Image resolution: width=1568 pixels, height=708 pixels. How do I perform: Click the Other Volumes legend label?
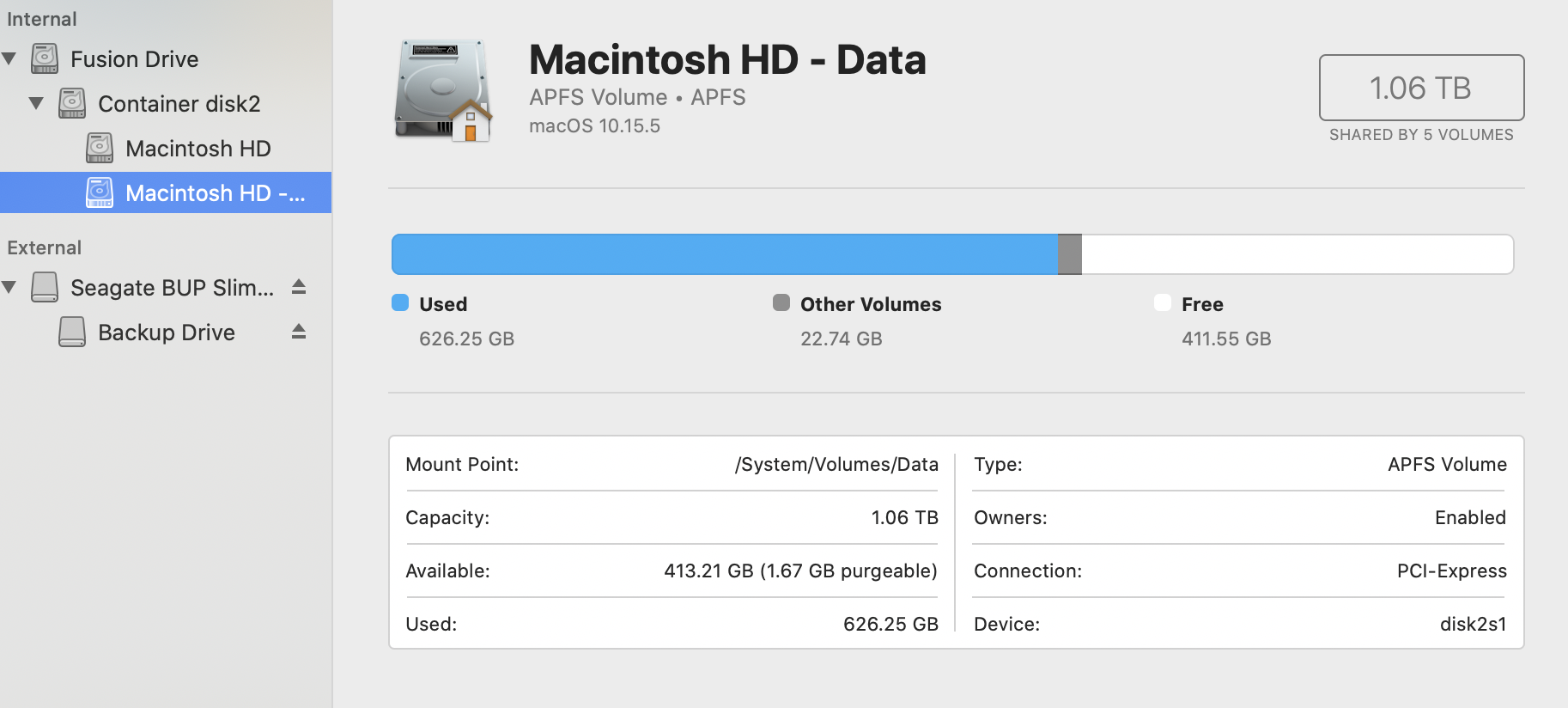click(x=871, y=304)
